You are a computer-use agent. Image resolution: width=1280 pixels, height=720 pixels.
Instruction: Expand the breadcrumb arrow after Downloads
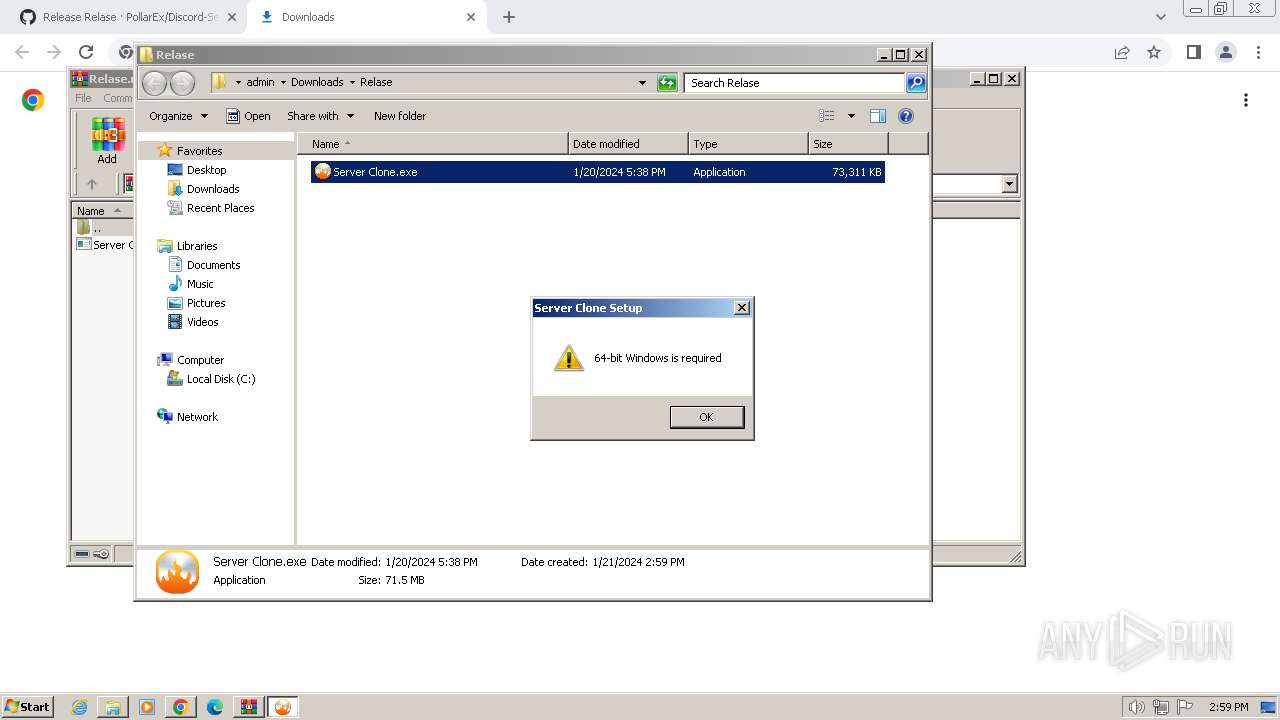pos(352,83)
